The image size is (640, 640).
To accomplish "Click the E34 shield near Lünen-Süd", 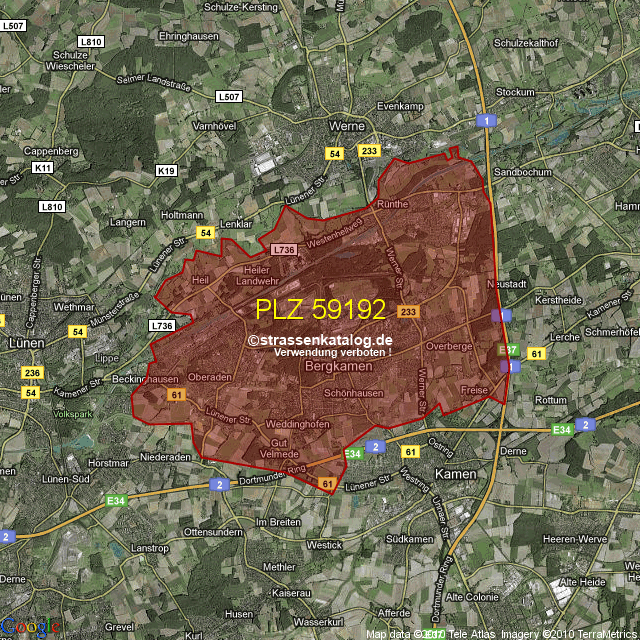I will [117, 500].
